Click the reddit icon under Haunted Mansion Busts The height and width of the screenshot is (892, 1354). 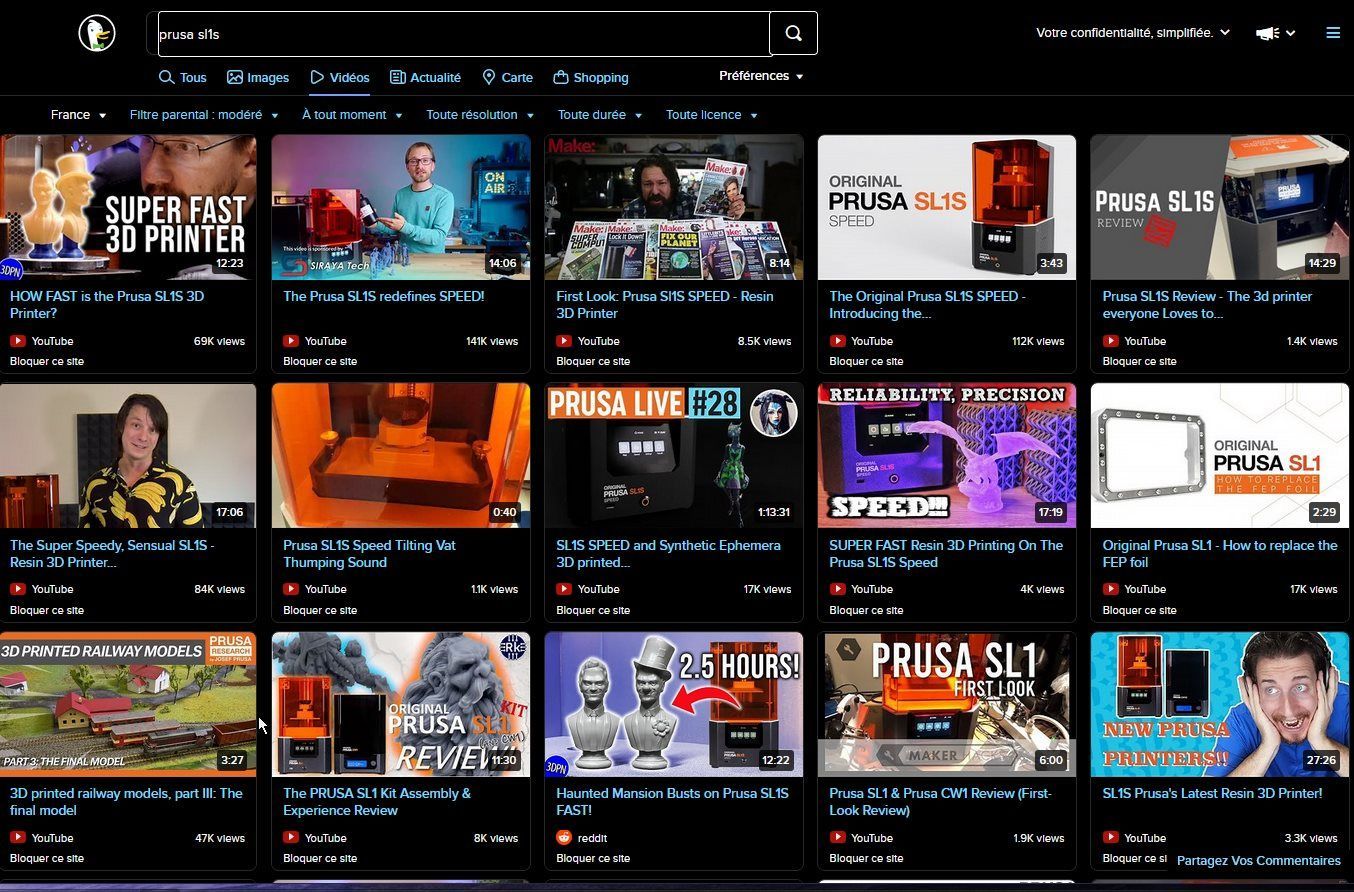click(x=564, y=838)
